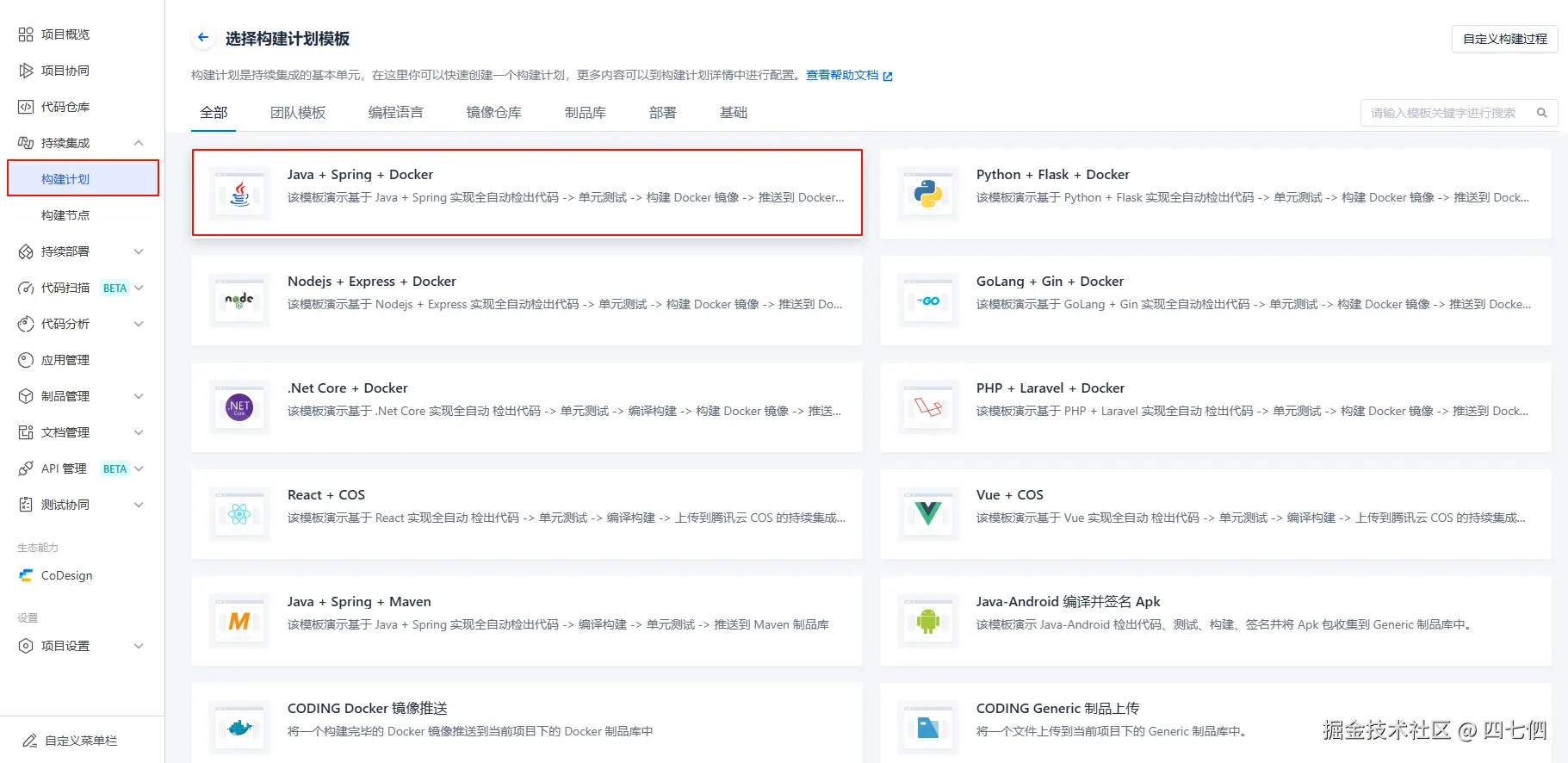Viewport: 1568px width, 763px height.
Task: Switch to the 部署 tab
Action: coord(663,113)
